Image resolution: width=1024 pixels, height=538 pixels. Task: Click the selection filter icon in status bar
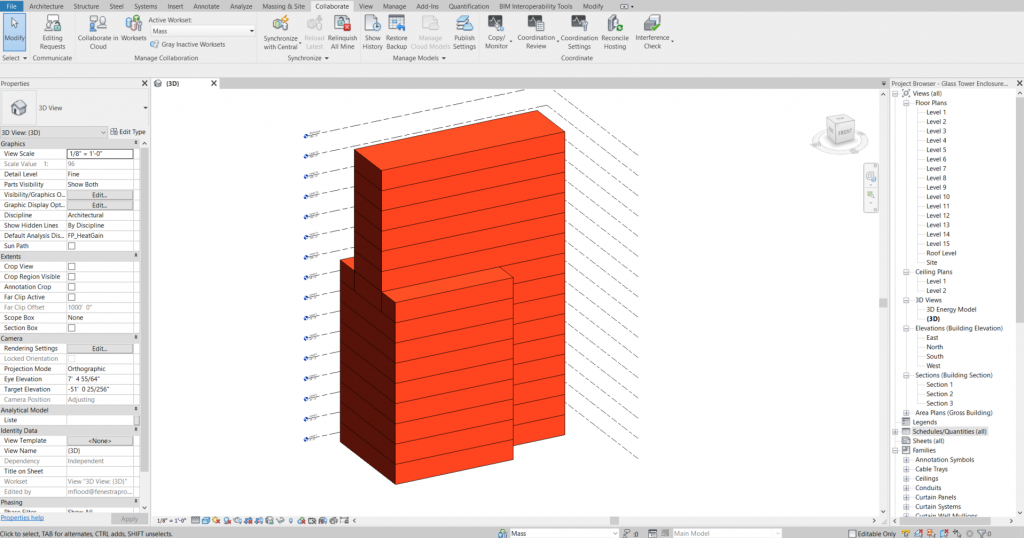tap(982, 533)
